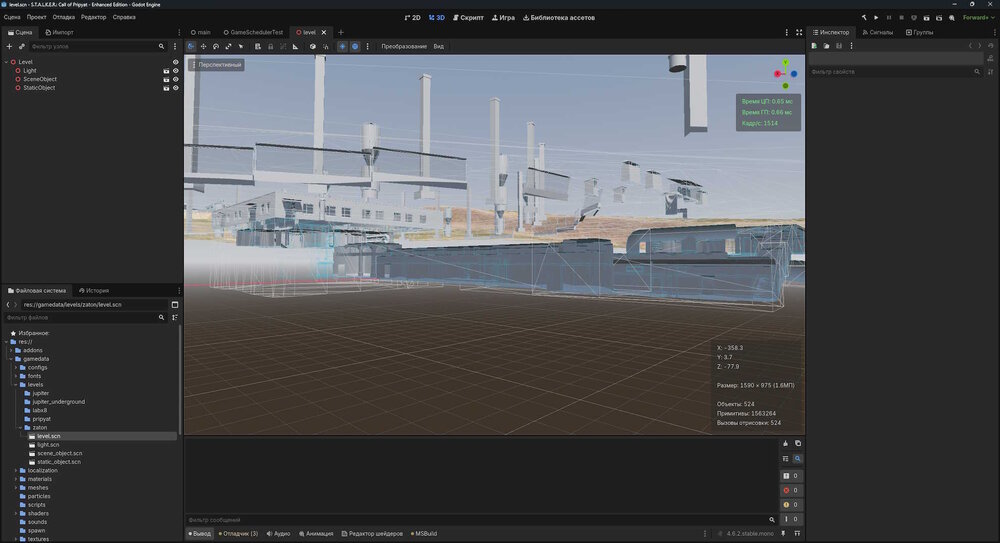Image resolution: width=1000 pixels, height=543 pixels.
Task: Toggle split mode in the FileSystem dock
Action: tap(175, 305)
